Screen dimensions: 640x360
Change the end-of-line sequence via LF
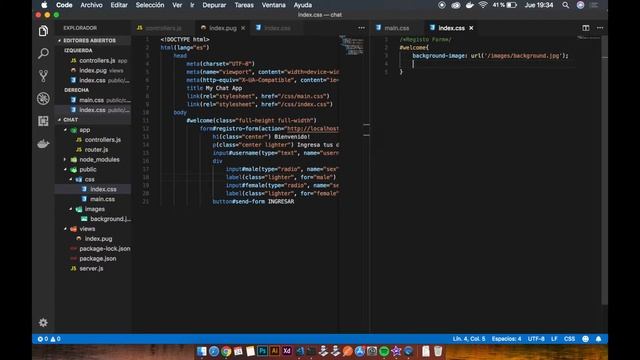tap(554, 339)
